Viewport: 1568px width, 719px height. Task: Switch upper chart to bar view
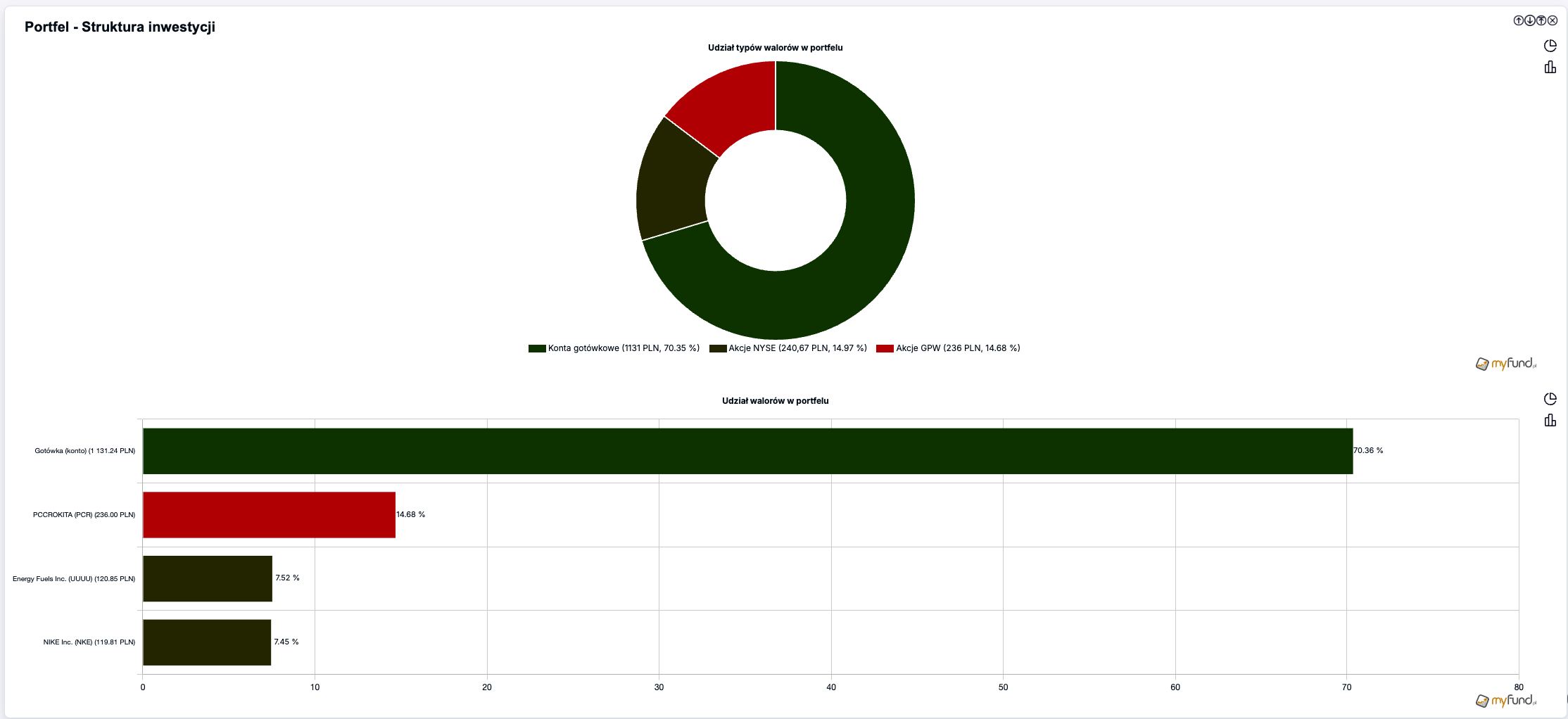(x=1550, y=68)
